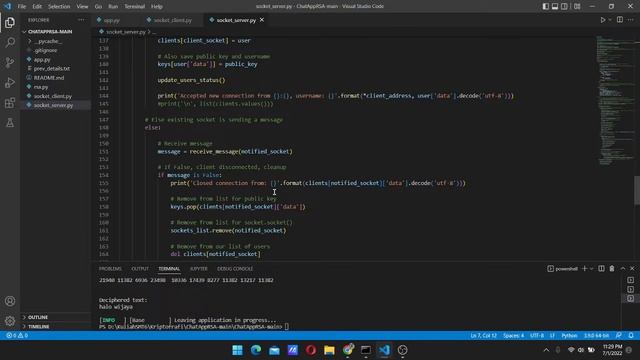Screen dimensions: 640x360
Task: Open the Search view in activity bar
Action: tap(10, 42)
